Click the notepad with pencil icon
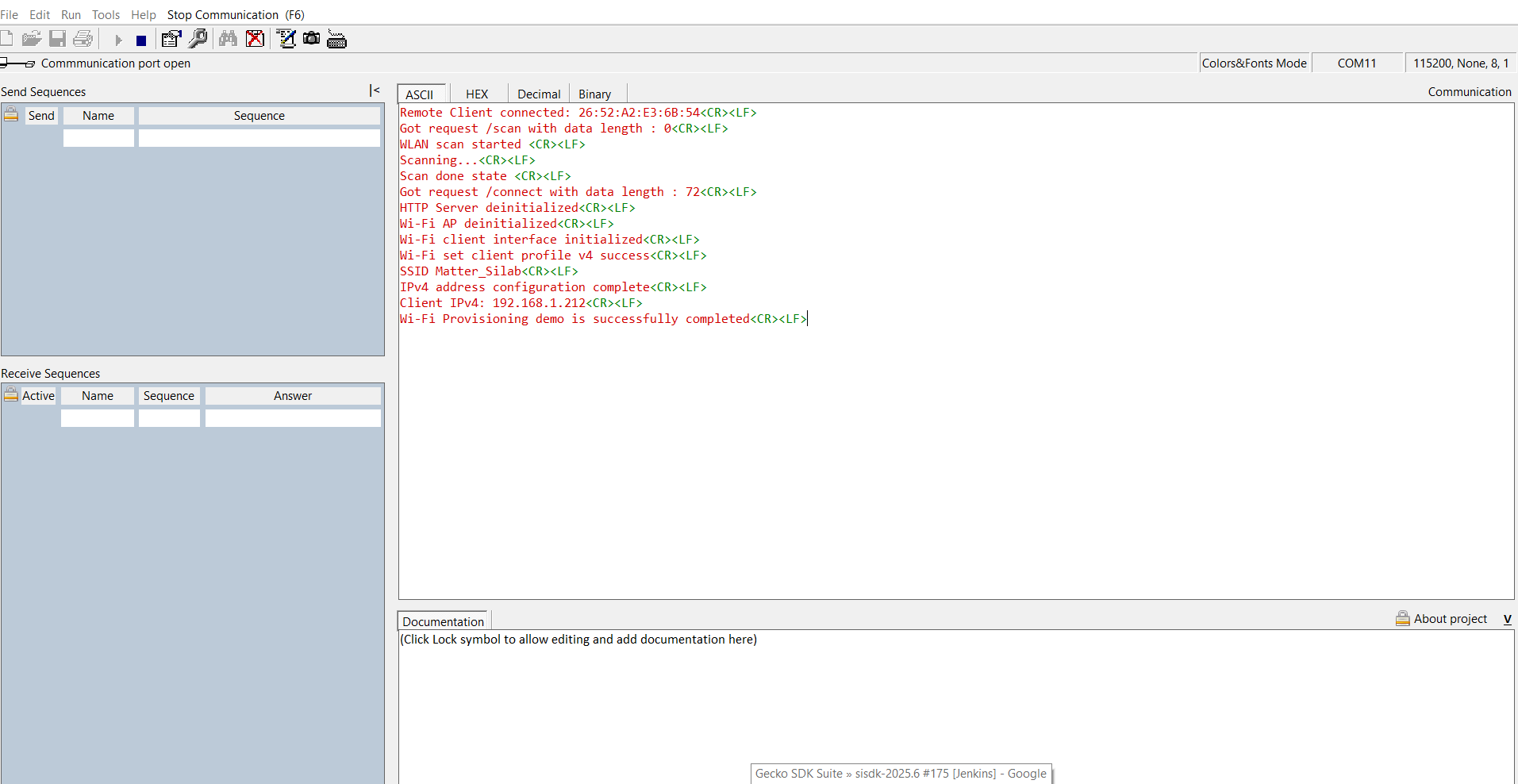This screenshot has height=784, width=1518. point(286,39)
